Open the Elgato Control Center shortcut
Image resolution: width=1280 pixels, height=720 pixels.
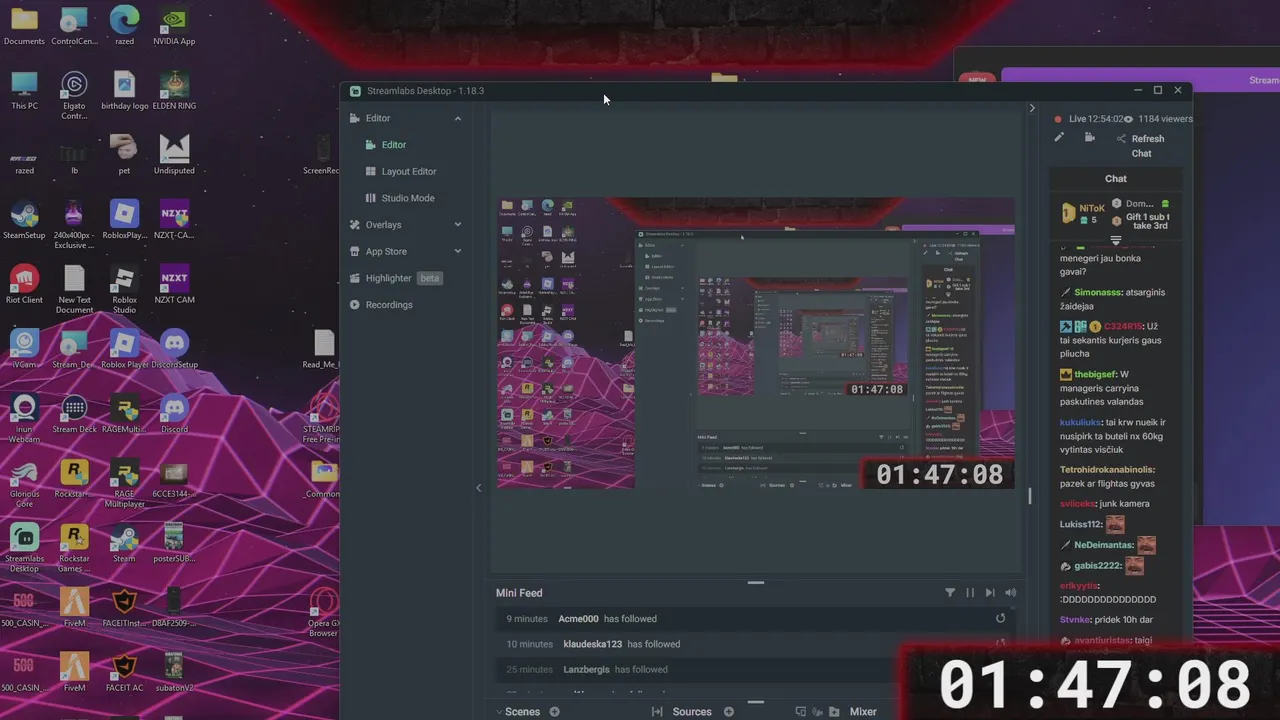pos(74,95)
